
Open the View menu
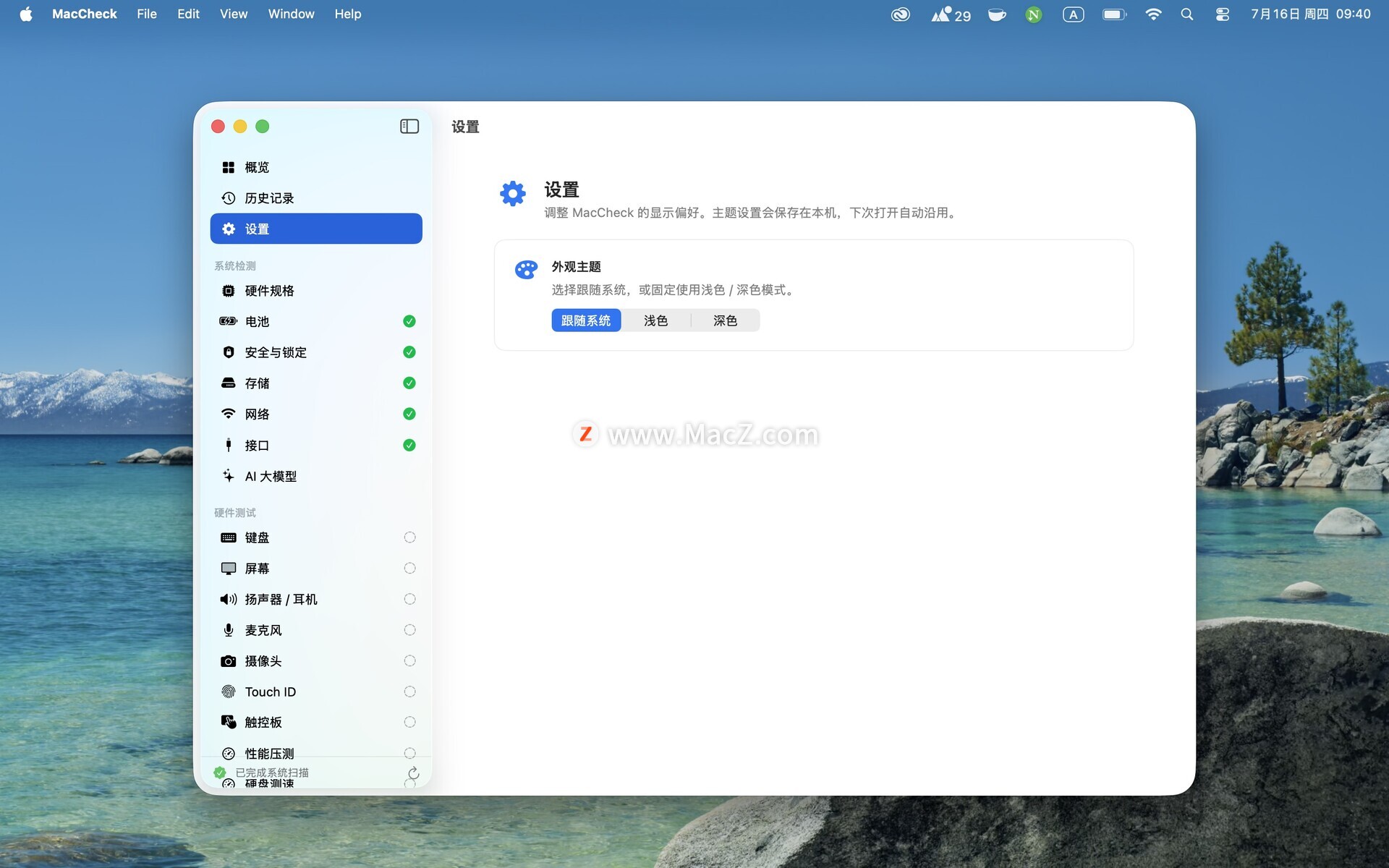click(x=234, y=14)
